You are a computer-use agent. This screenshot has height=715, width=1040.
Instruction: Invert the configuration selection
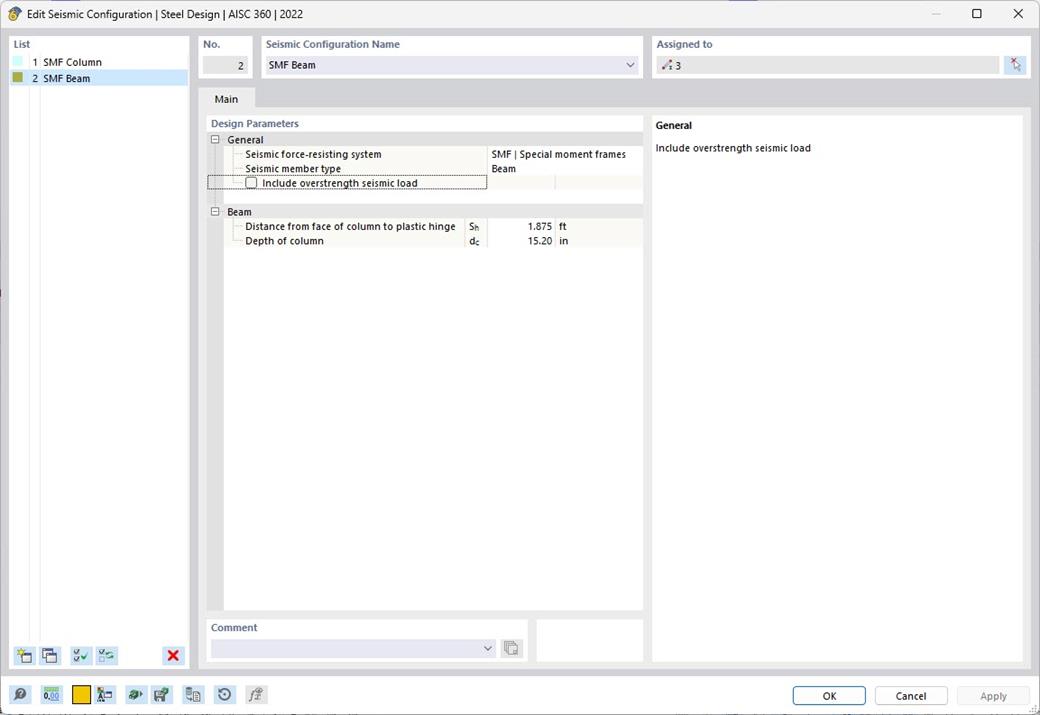coord(106,655)
